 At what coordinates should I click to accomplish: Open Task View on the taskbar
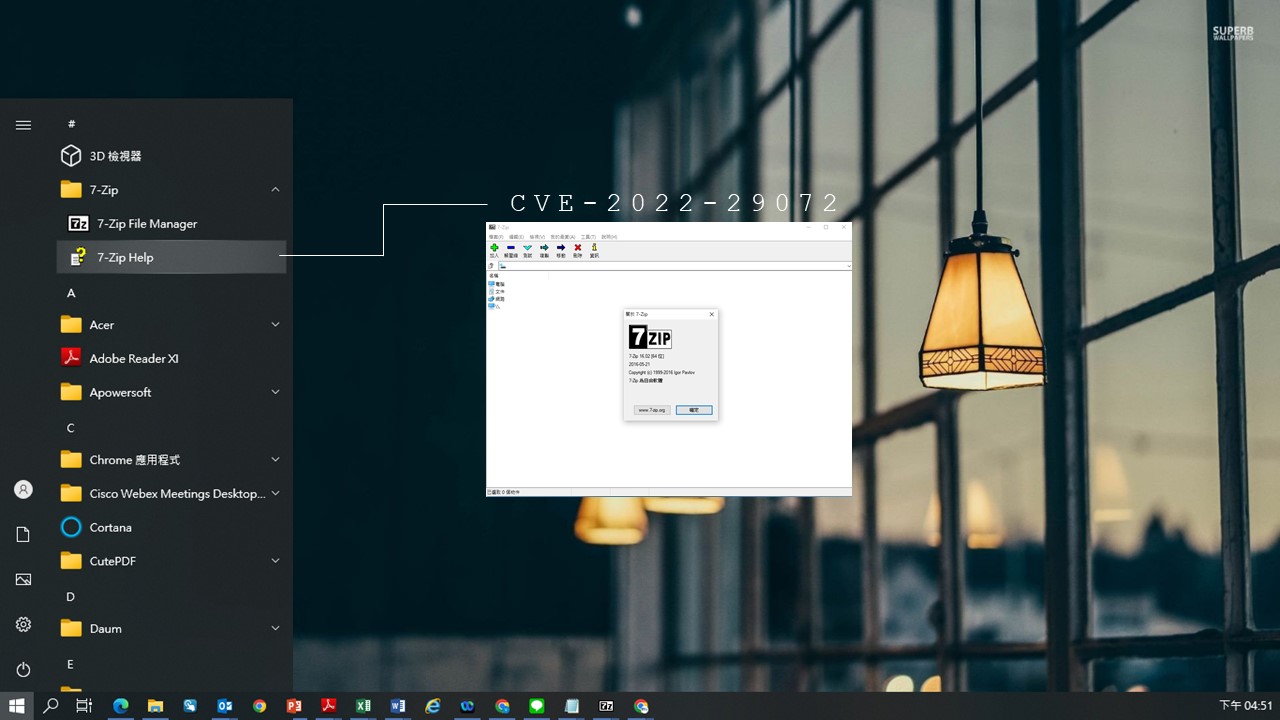[x=84, y=706]
